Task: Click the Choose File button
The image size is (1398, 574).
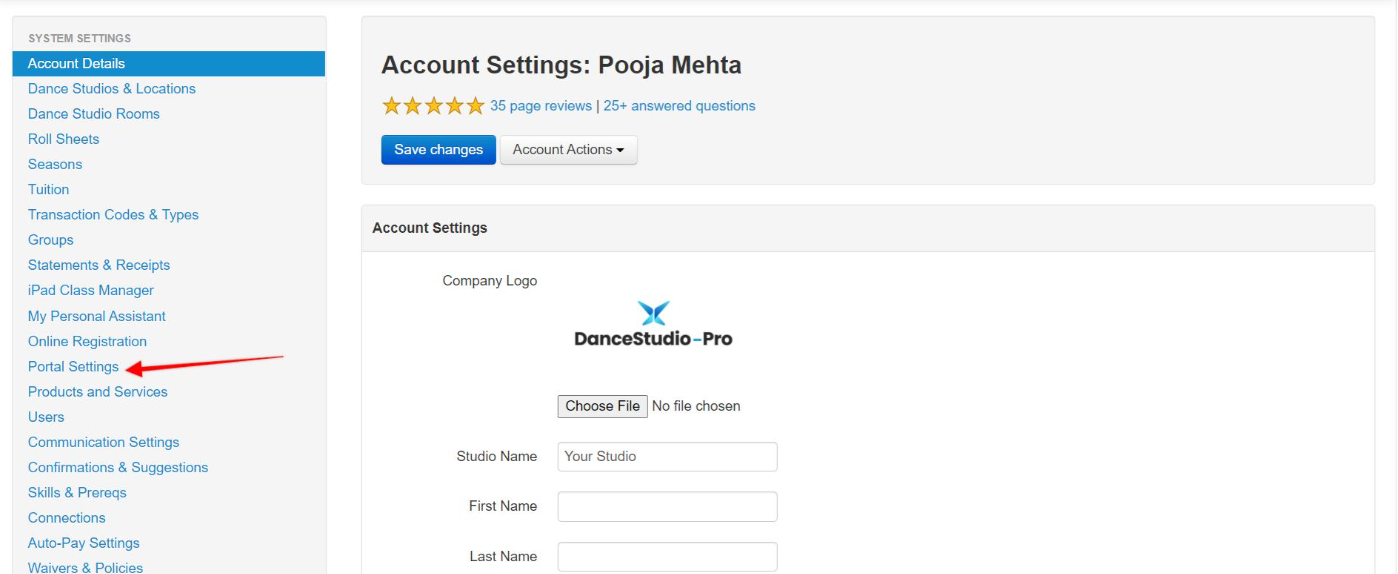Action: click(x=602, y=406)
